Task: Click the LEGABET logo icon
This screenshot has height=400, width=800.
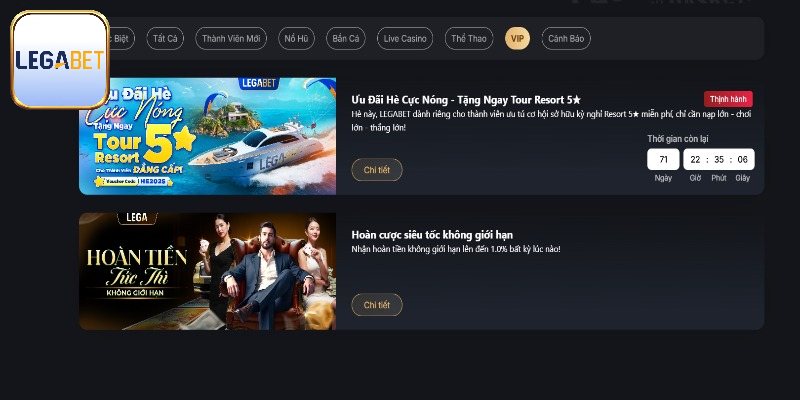Action: tap(60, 60)
